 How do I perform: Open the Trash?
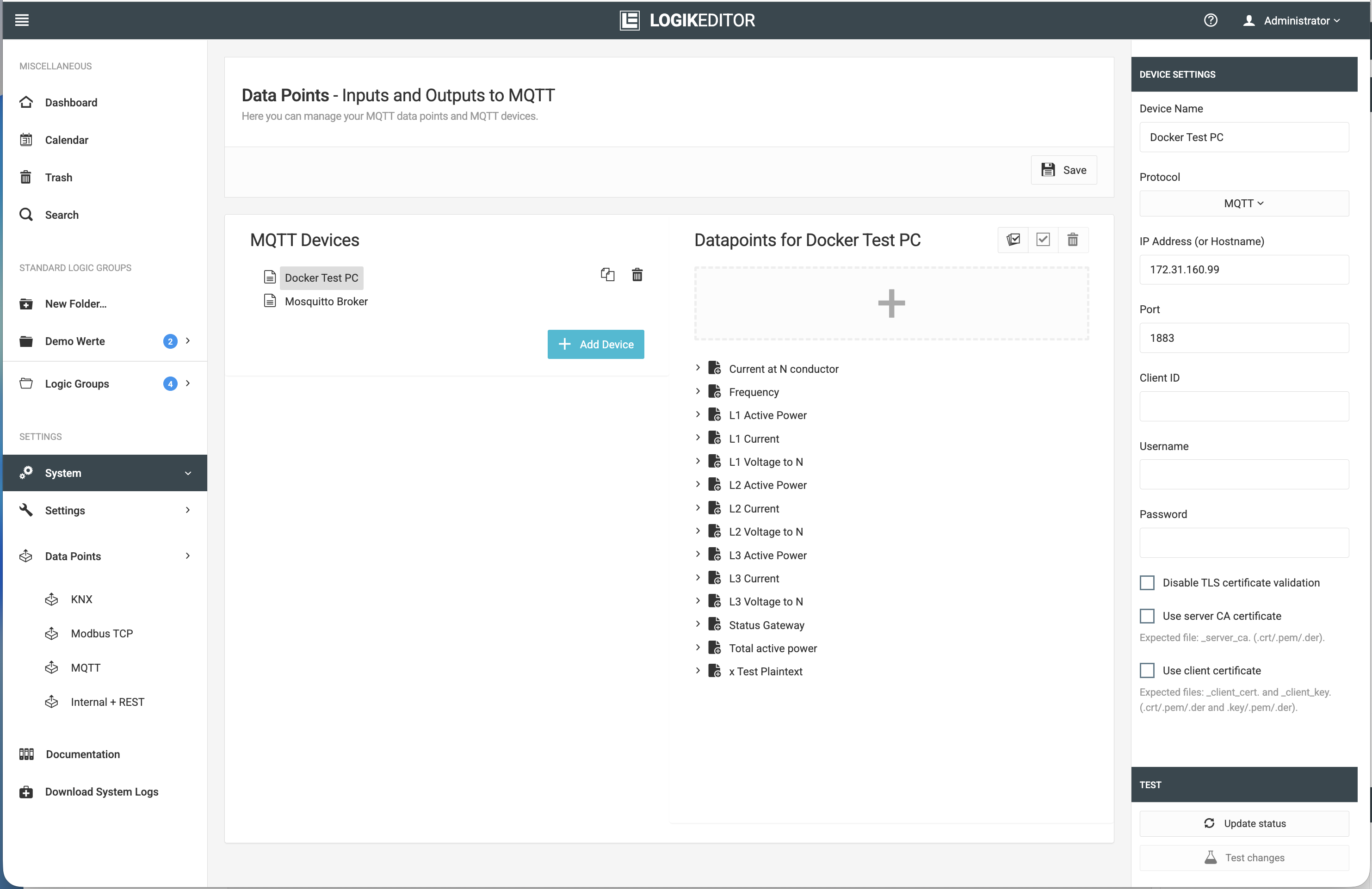58,177
